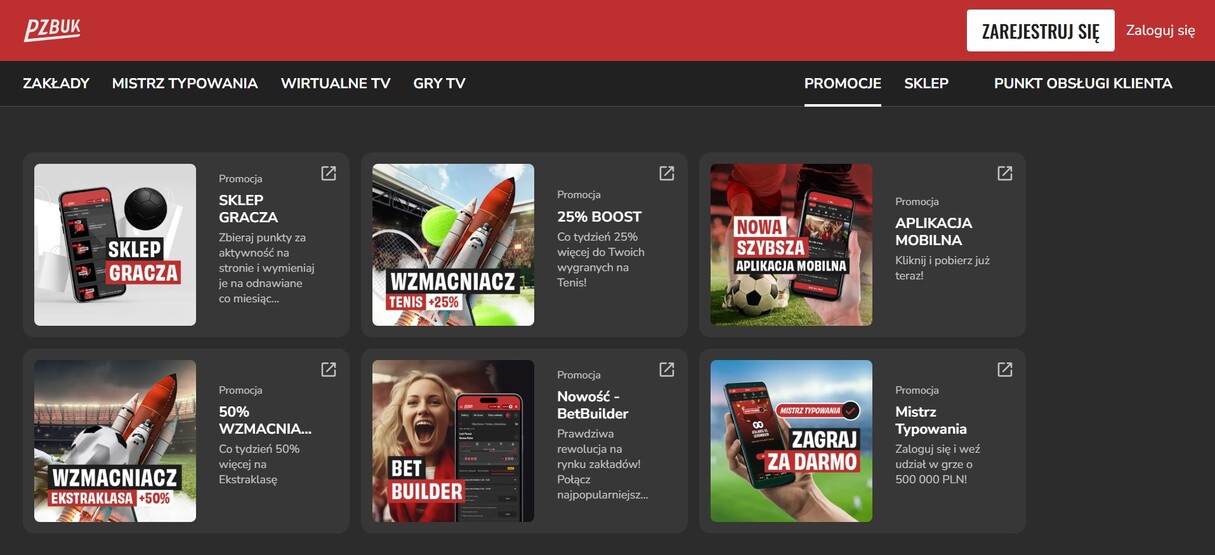
Task: Click the APLIKACJA MOBILNA card title
Action: click(933, 232)
